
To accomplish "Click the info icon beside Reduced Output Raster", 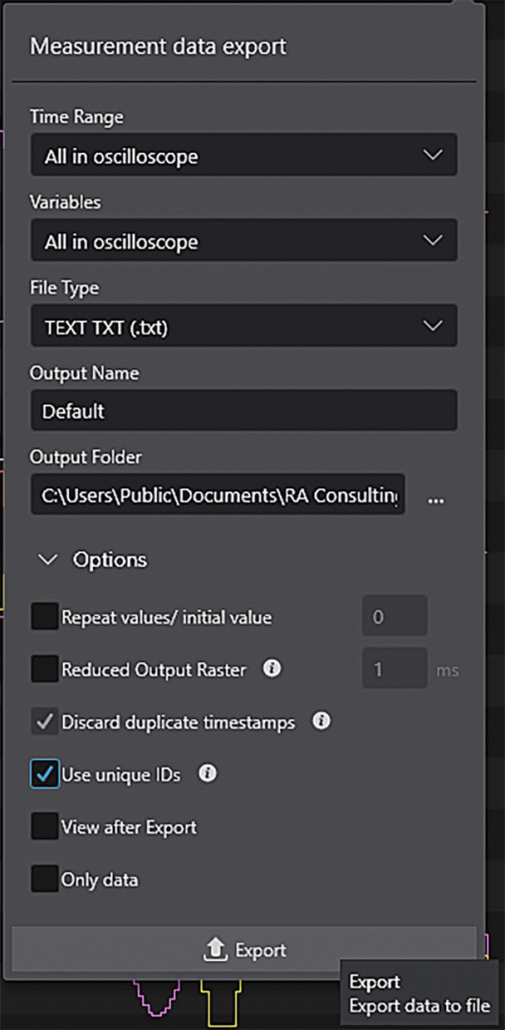I will tap(271, 669).
